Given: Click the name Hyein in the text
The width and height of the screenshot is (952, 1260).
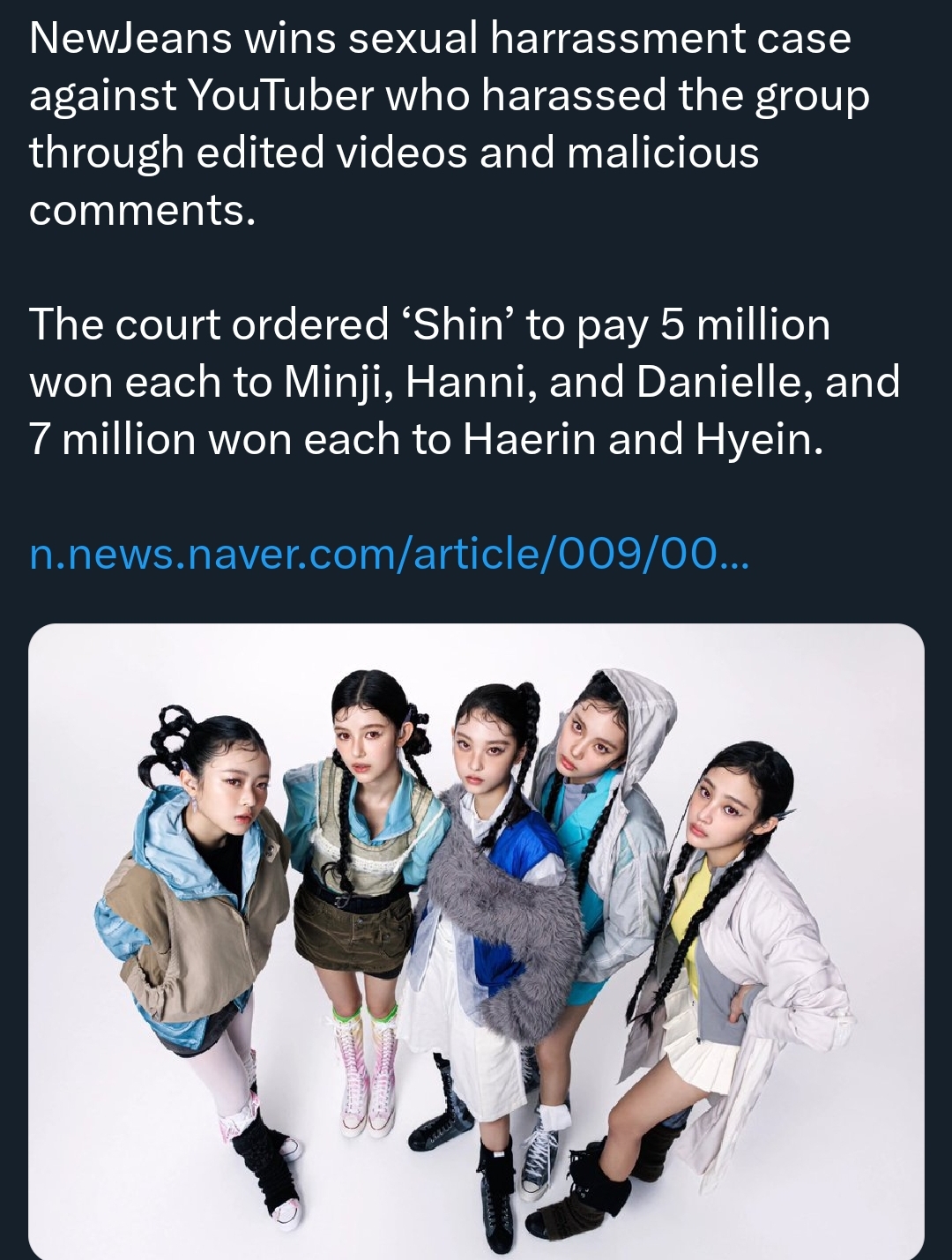Looking at the screenshot, I should [x=758, y=439].
